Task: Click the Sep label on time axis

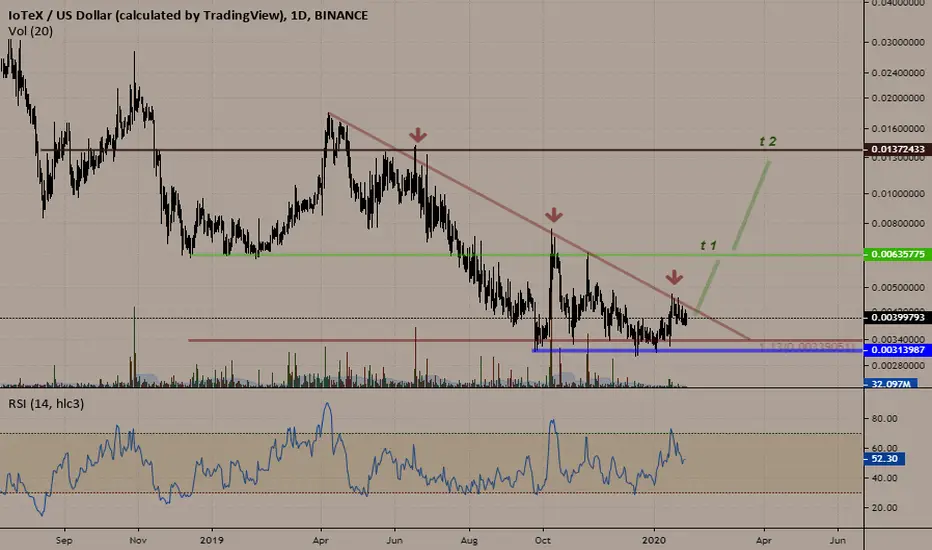Action: pos(64,540)
